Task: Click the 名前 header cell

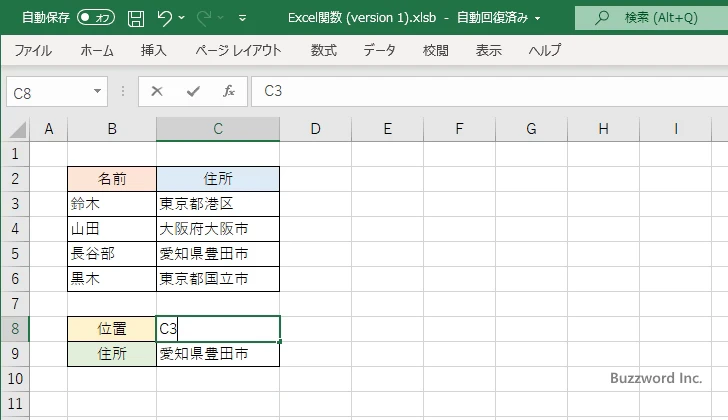Action: [112, 179]
